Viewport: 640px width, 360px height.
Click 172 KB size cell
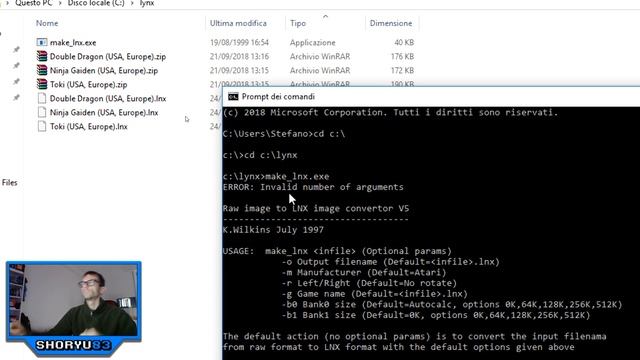point(402,70)
